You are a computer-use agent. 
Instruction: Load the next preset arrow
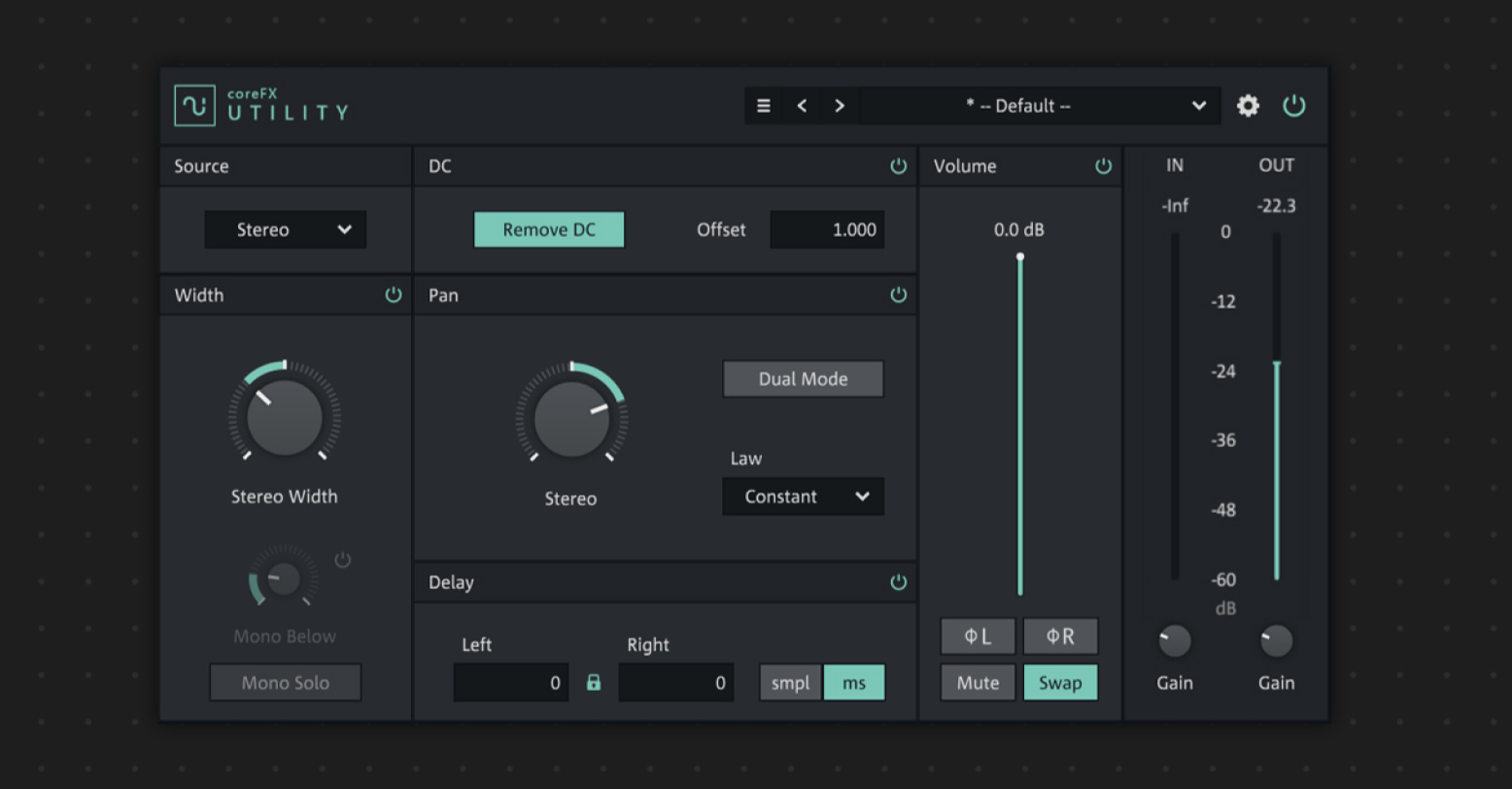[839, 106]
